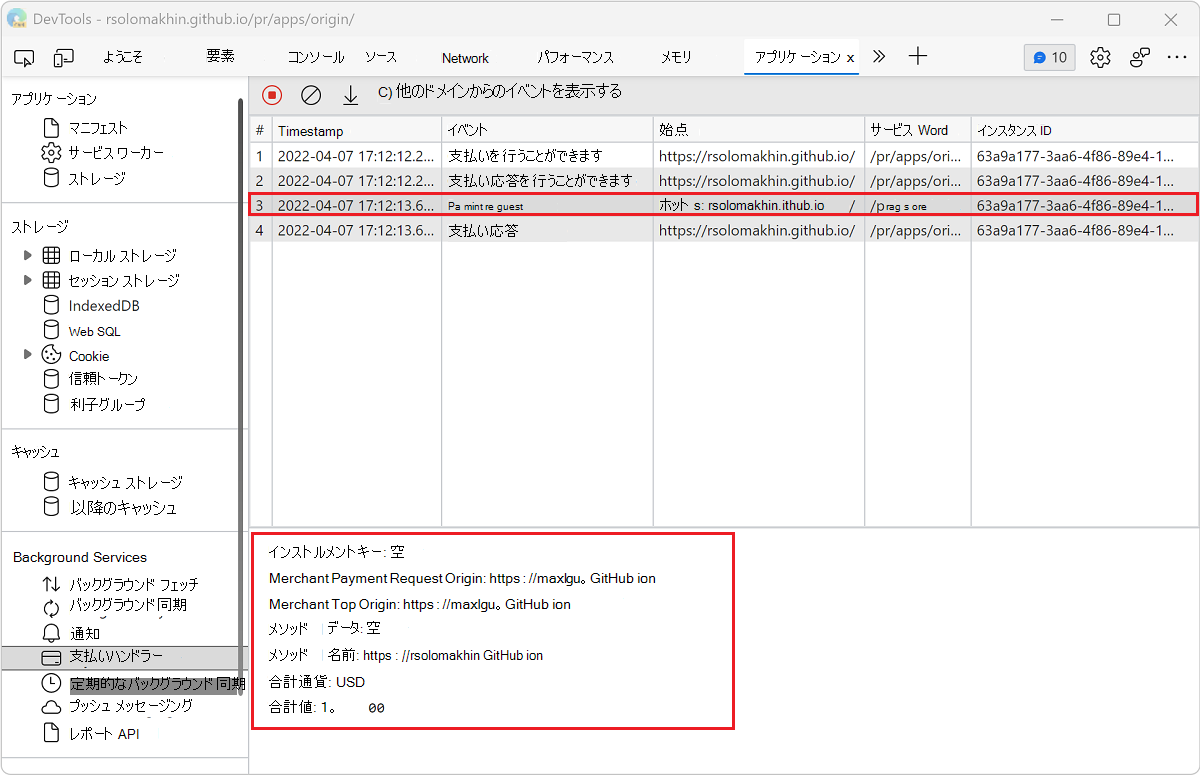Click the sidebar vertical scrollbar

tap(240, 395)
